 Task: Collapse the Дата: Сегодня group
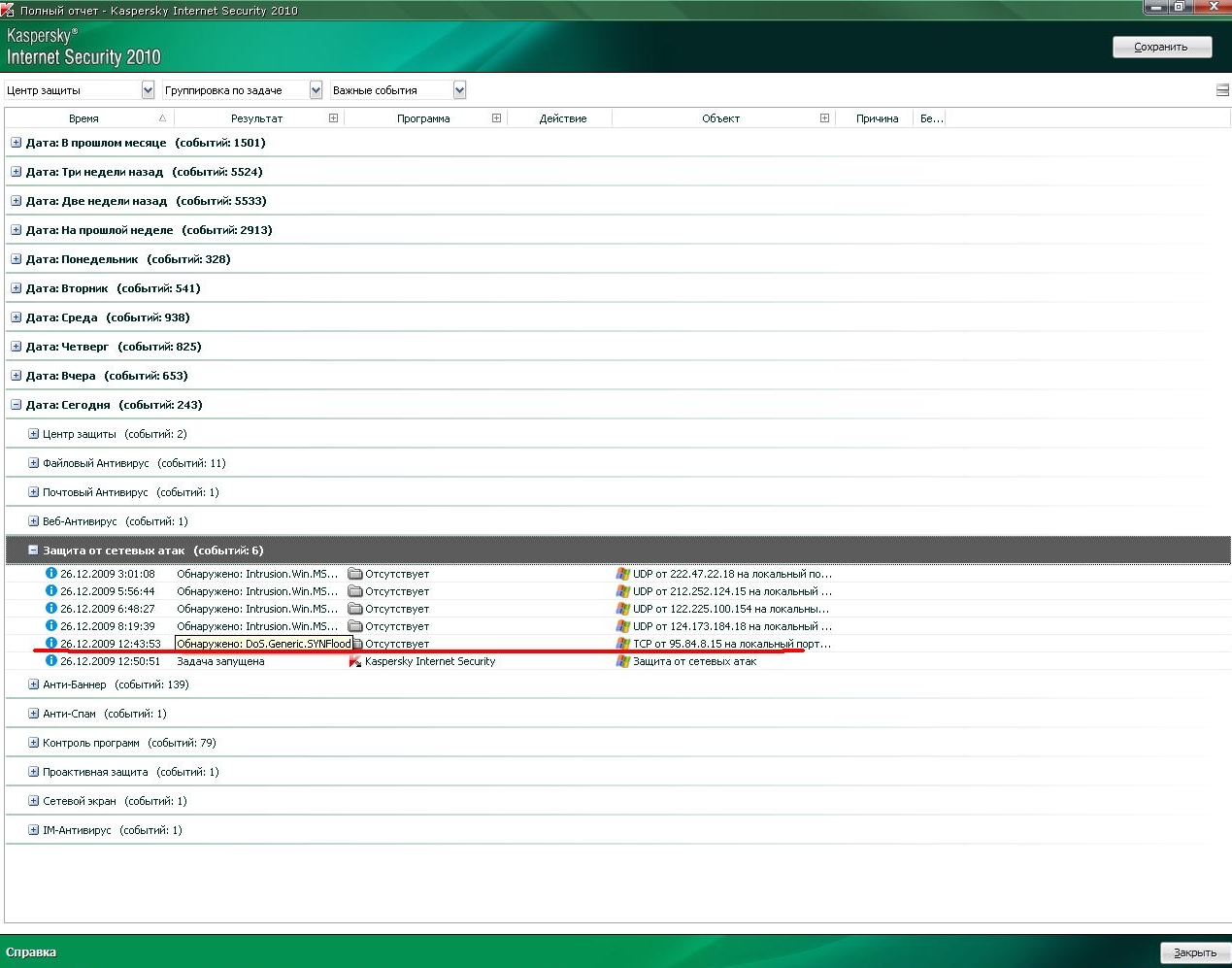coord(16,405)
